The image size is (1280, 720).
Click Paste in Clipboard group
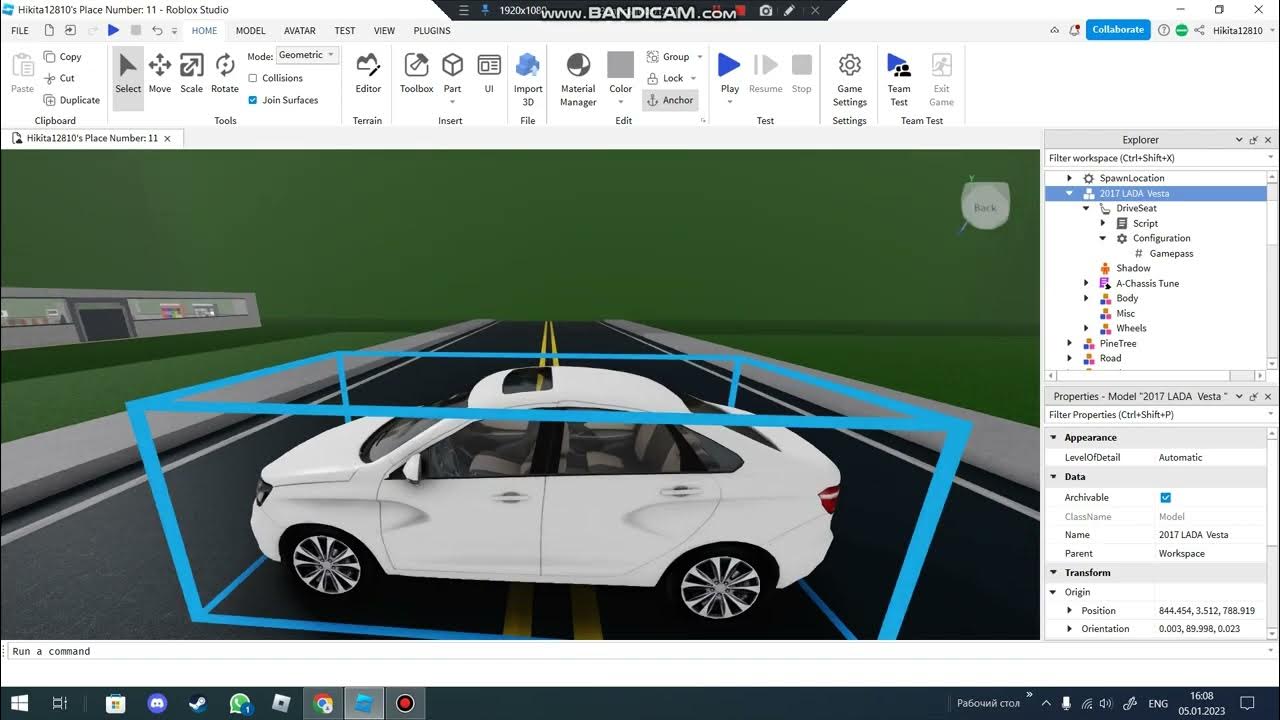coord(22,73)
